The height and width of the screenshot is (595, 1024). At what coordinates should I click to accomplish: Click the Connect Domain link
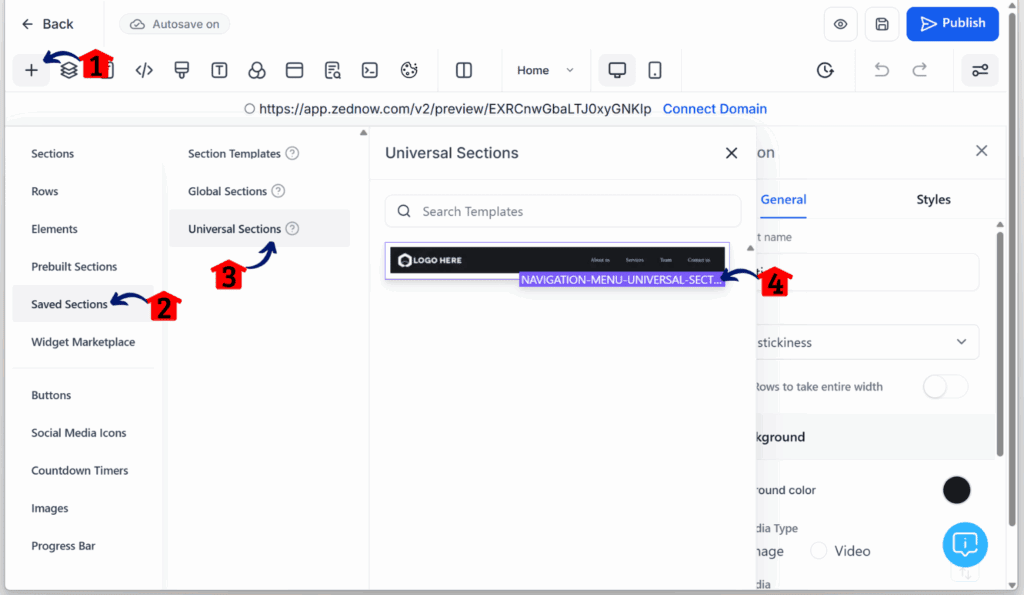[714, 109]
